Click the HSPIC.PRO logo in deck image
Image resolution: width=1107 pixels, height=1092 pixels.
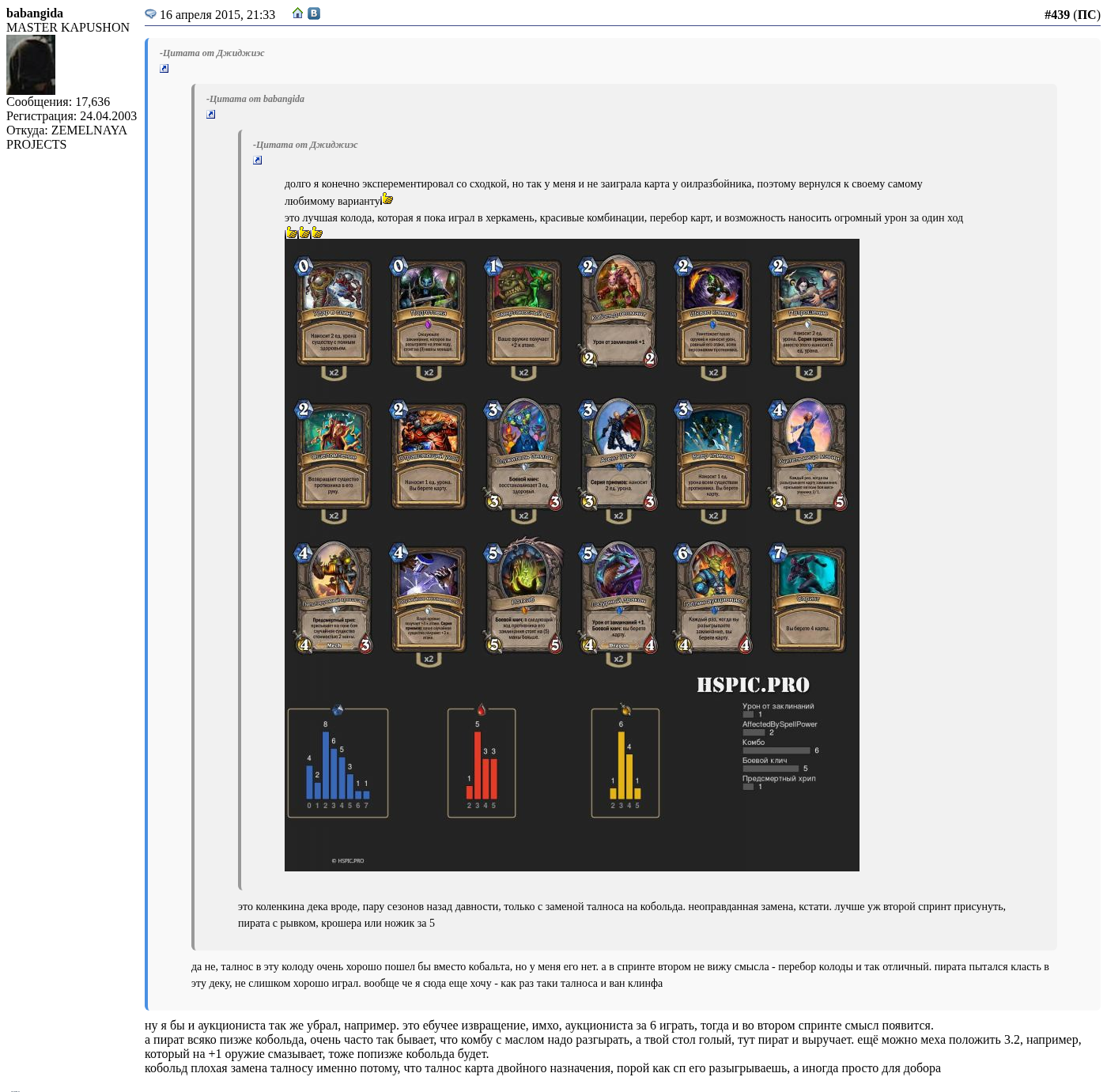tap(753, 685)
